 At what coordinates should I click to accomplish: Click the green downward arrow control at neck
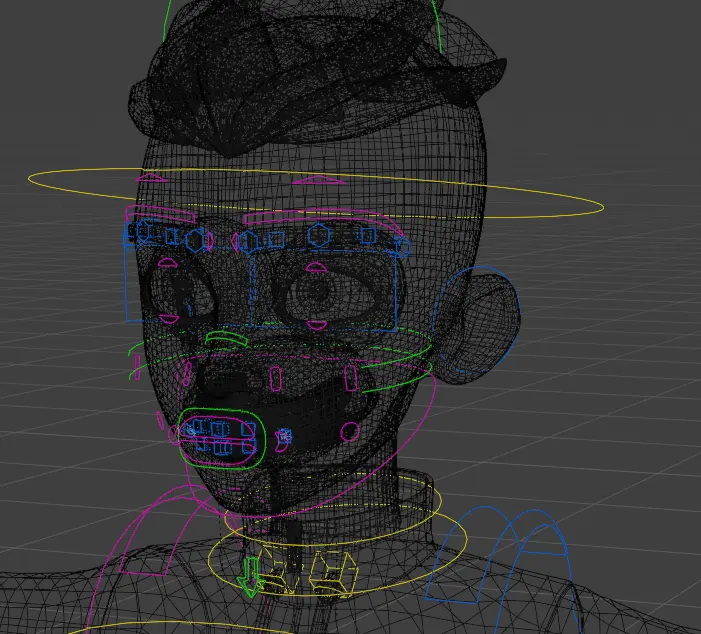click(x=250, y=577)
